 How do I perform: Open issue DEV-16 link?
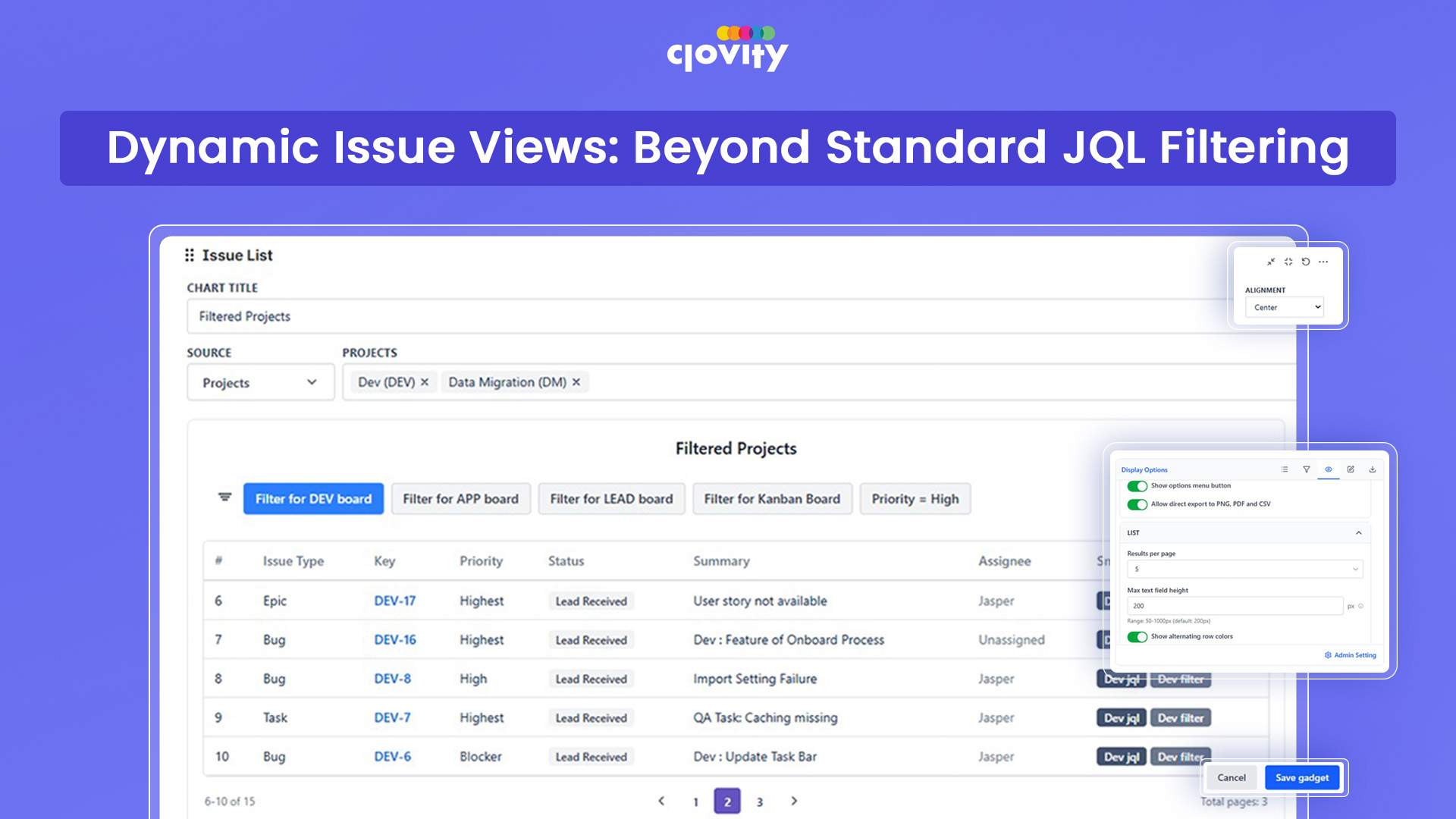click(x=394, y=639)
